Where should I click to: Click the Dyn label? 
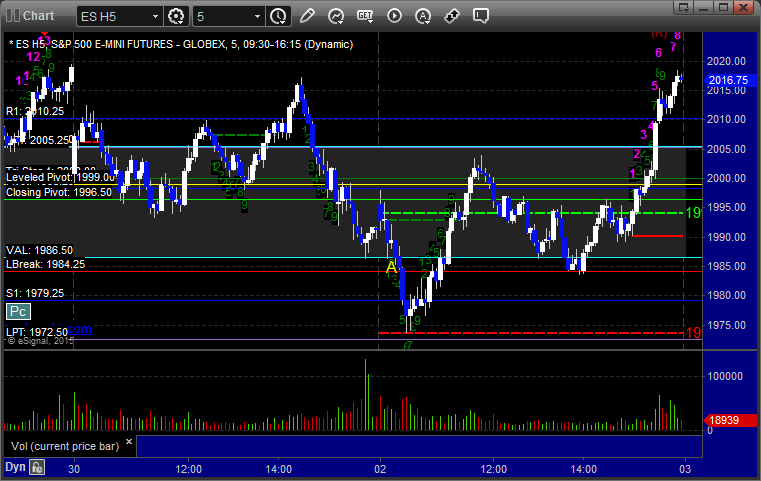15,467
